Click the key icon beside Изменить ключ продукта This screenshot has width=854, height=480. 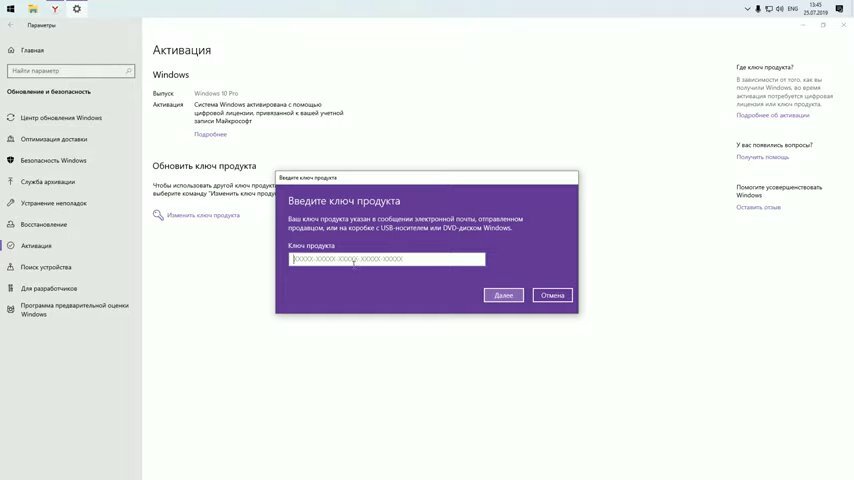pos(158,215)
